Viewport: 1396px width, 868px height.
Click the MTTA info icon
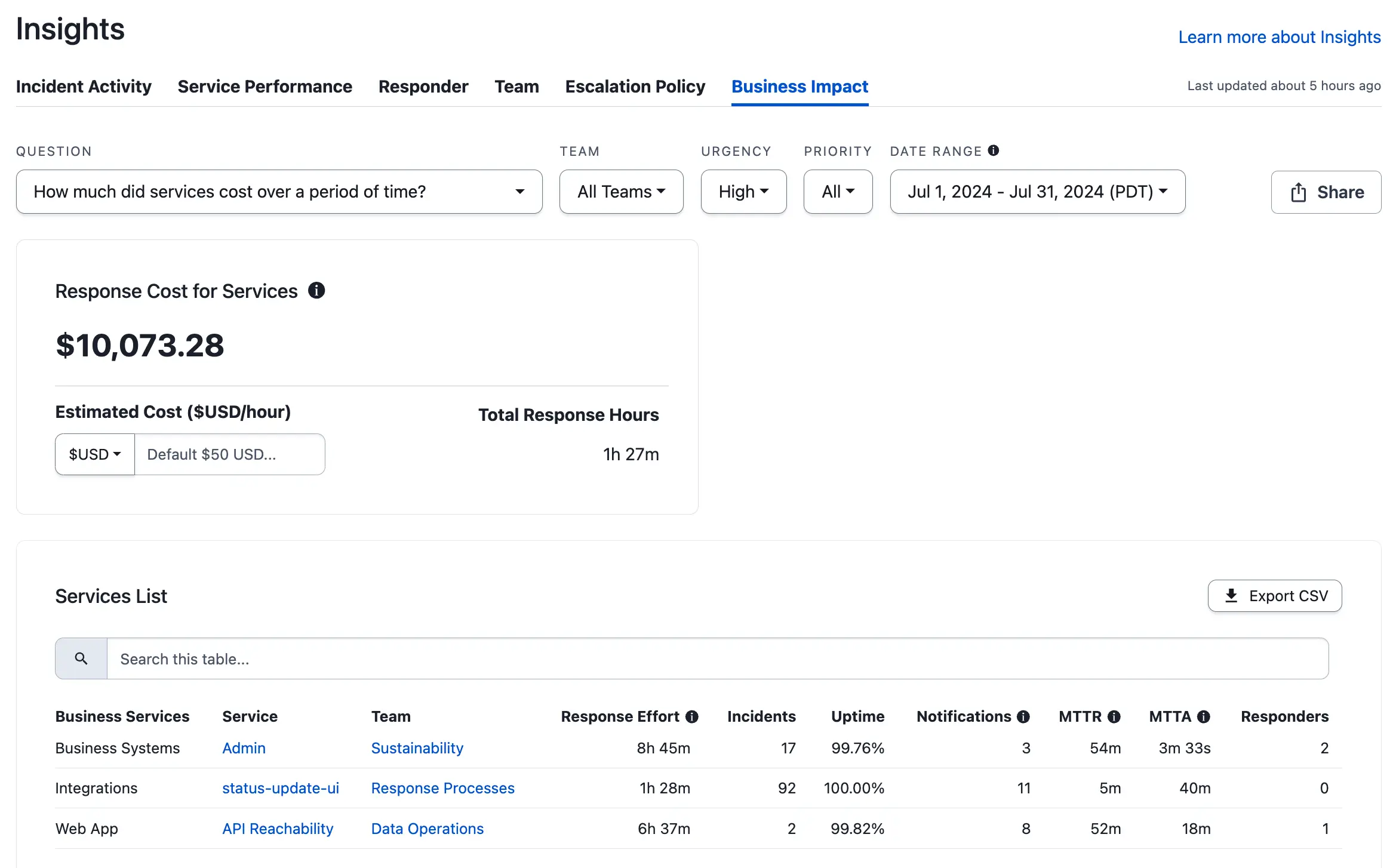coord(1204,716)
